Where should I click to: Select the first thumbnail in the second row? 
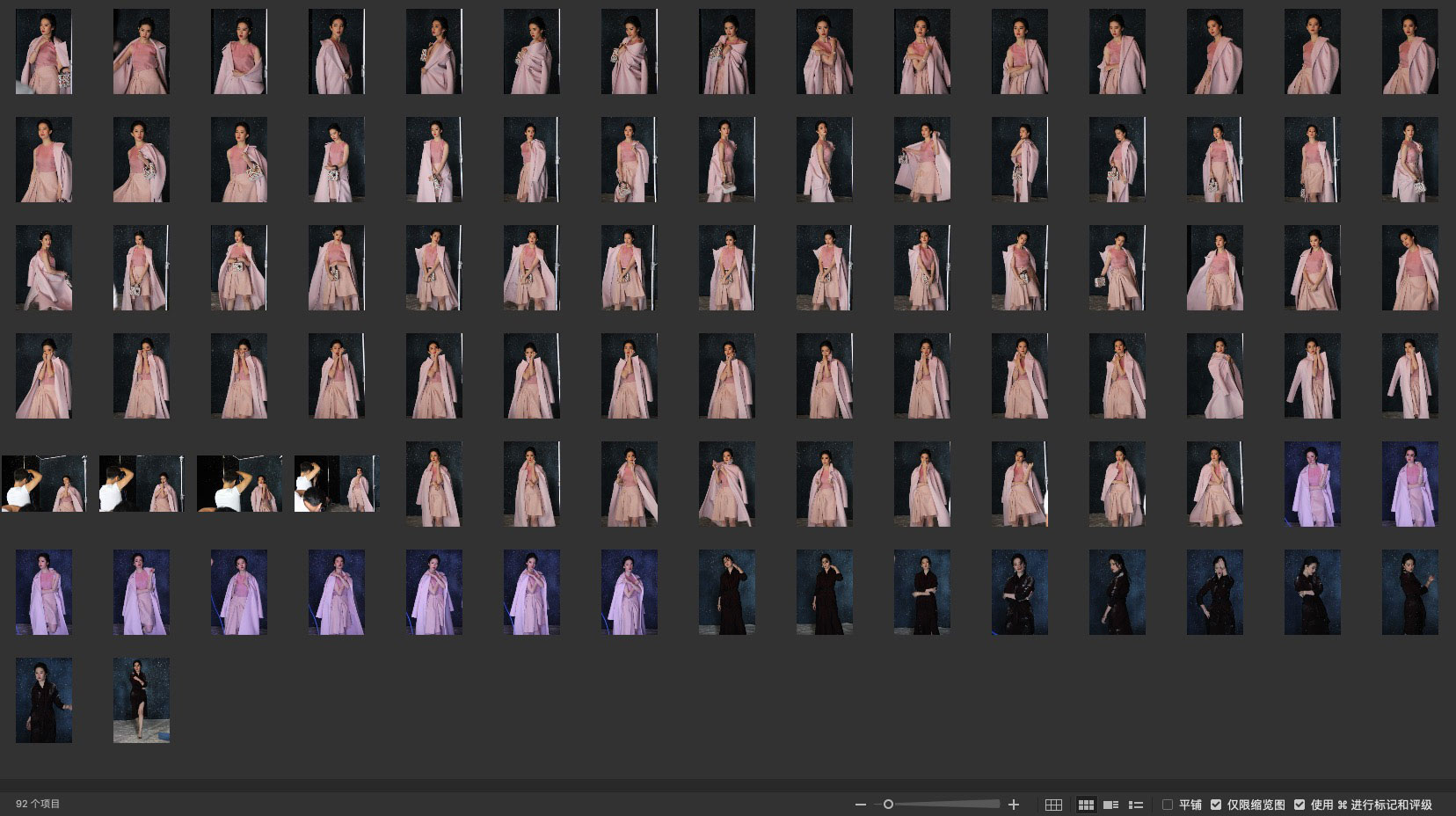pos(44,160)
